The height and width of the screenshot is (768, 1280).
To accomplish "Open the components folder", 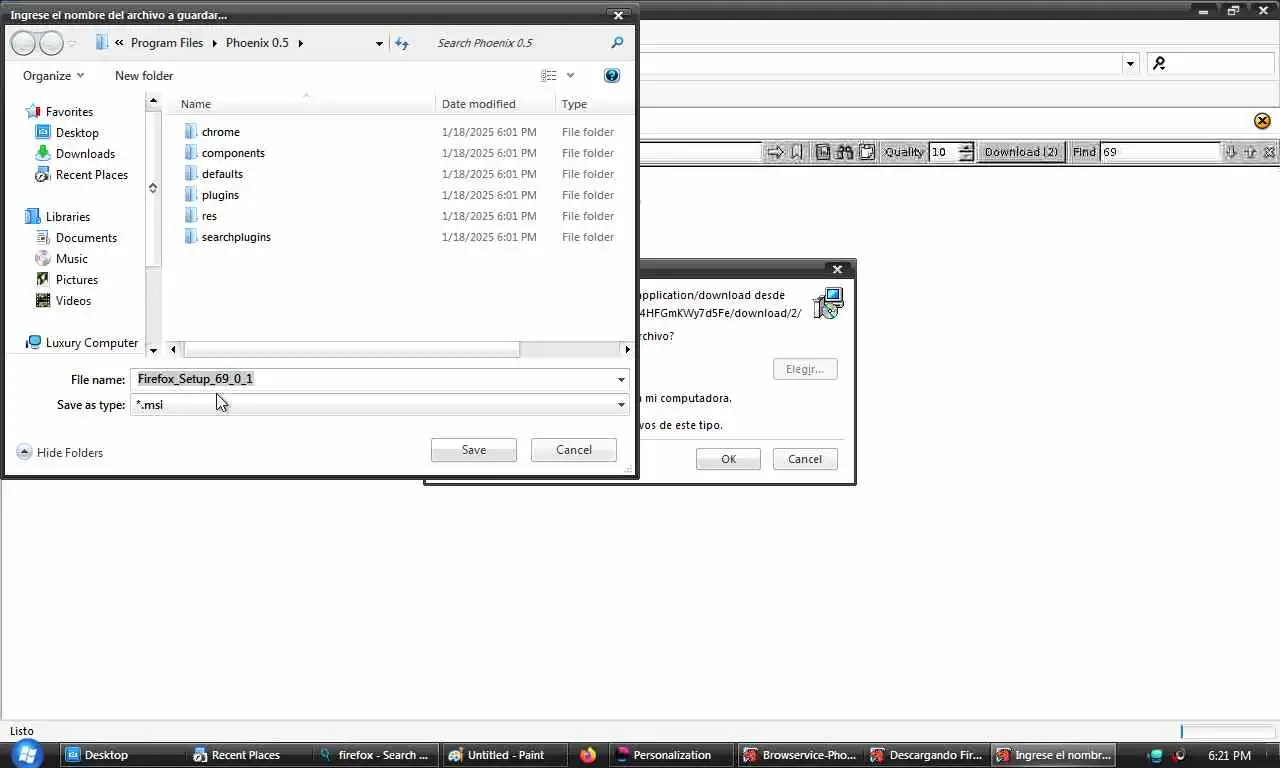I will pos(233,153).
